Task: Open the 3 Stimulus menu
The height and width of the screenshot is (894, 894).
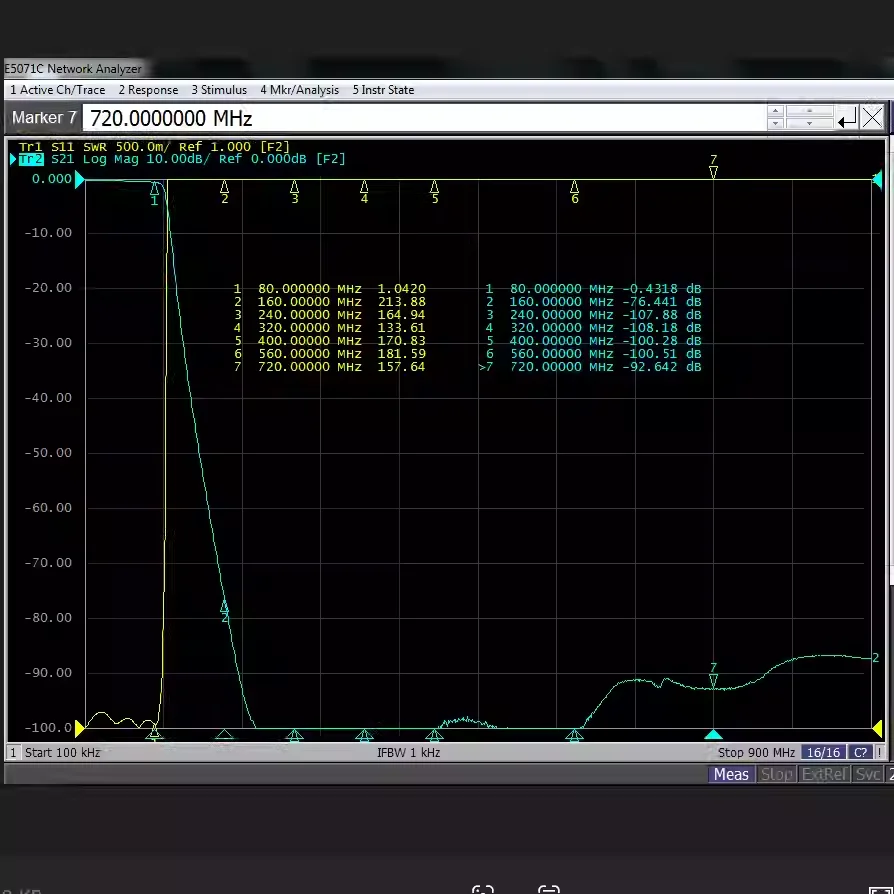Action: (x=219, y=90)
